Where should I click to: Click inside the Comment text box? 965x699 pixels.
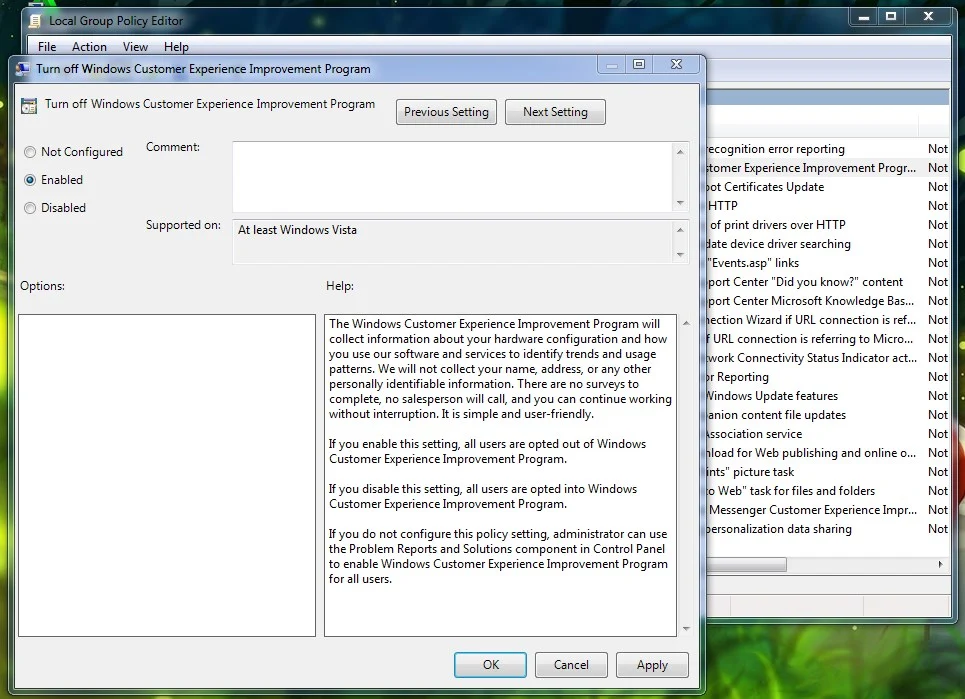tap(452, 177)
